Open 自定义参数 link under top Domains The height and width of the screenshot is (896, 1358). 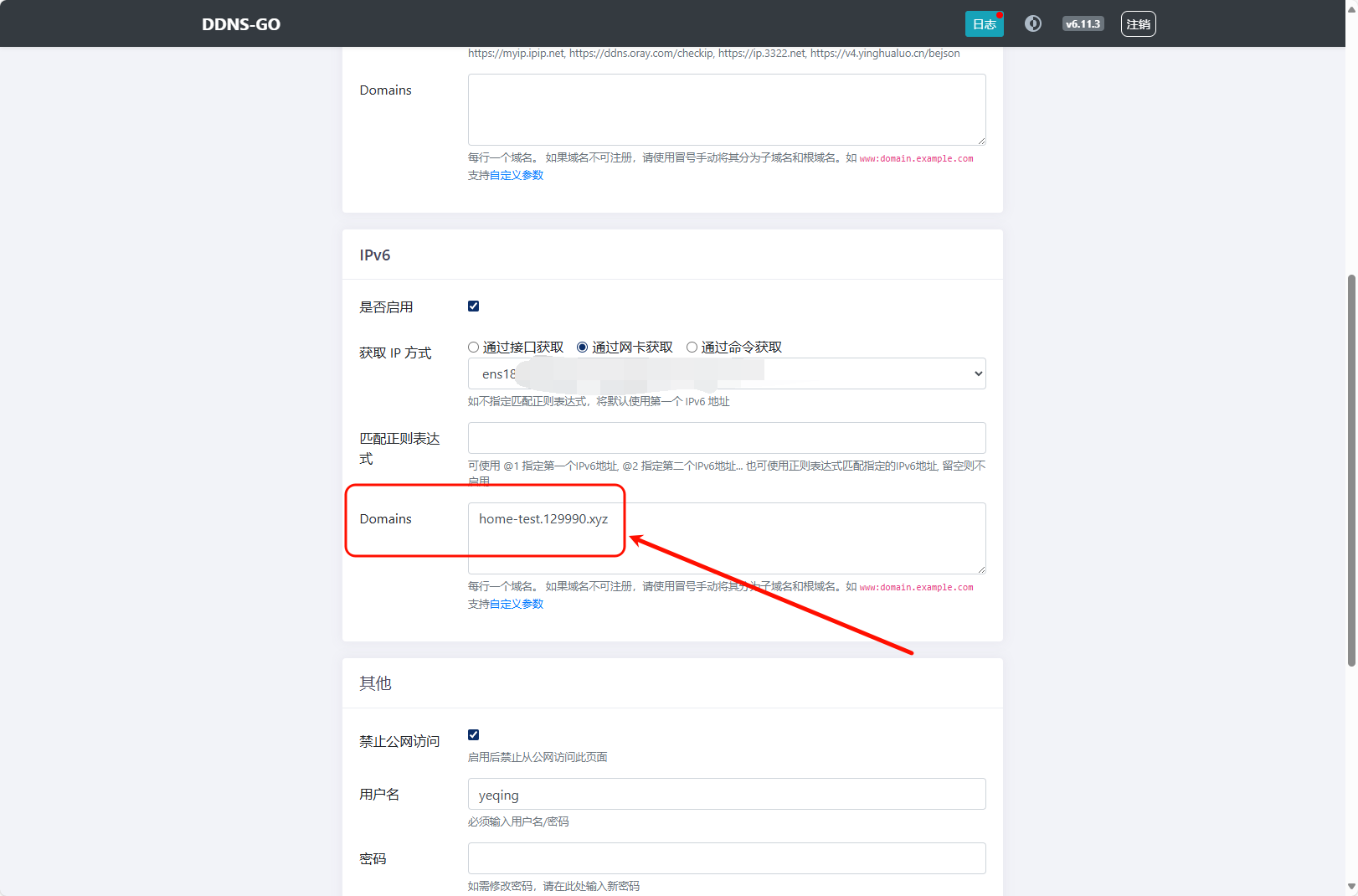(x=516, y=176)
